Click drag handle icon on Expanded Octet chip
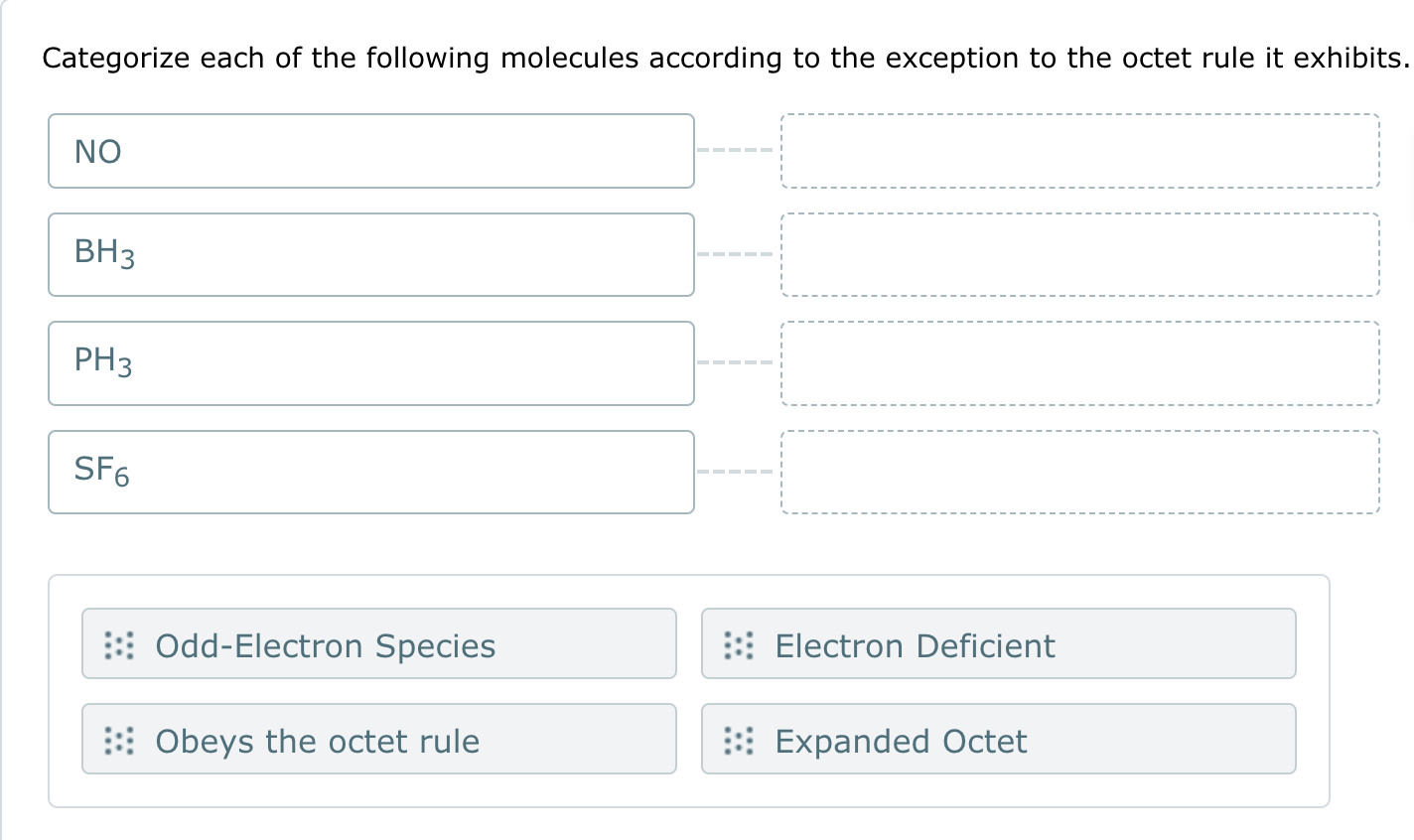This screenshot has height=840, width=1414. (x=738, y=741)
